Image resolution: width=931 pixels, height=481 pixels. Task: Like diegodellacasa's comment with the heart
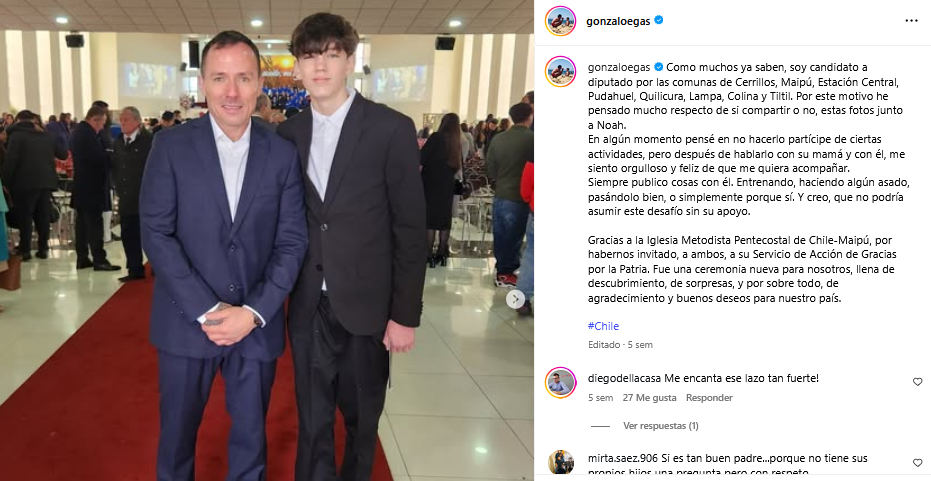click(x=917, y=382)
